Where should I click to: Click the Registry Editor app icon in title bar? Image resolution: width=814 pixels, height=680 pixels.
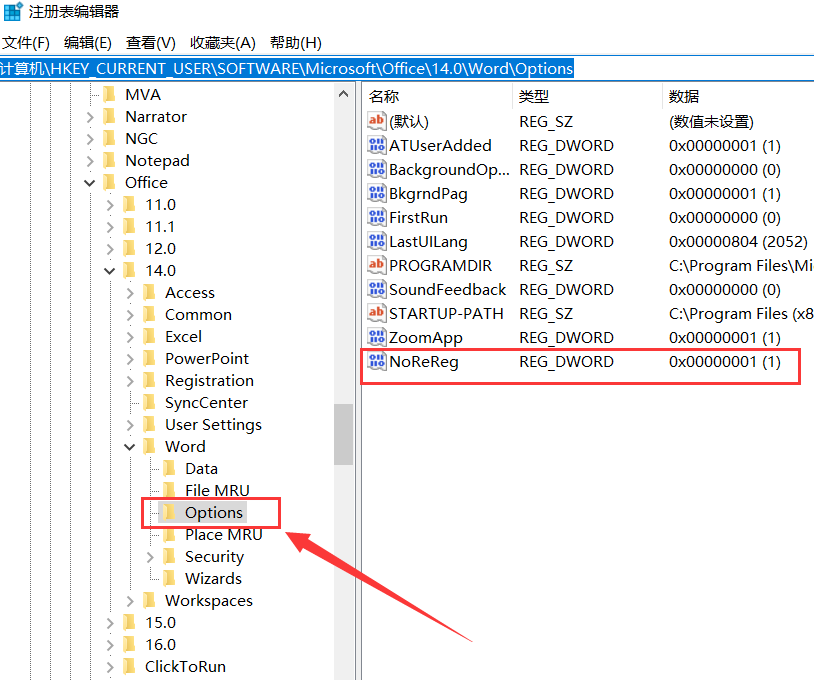[x=13, y=12]
